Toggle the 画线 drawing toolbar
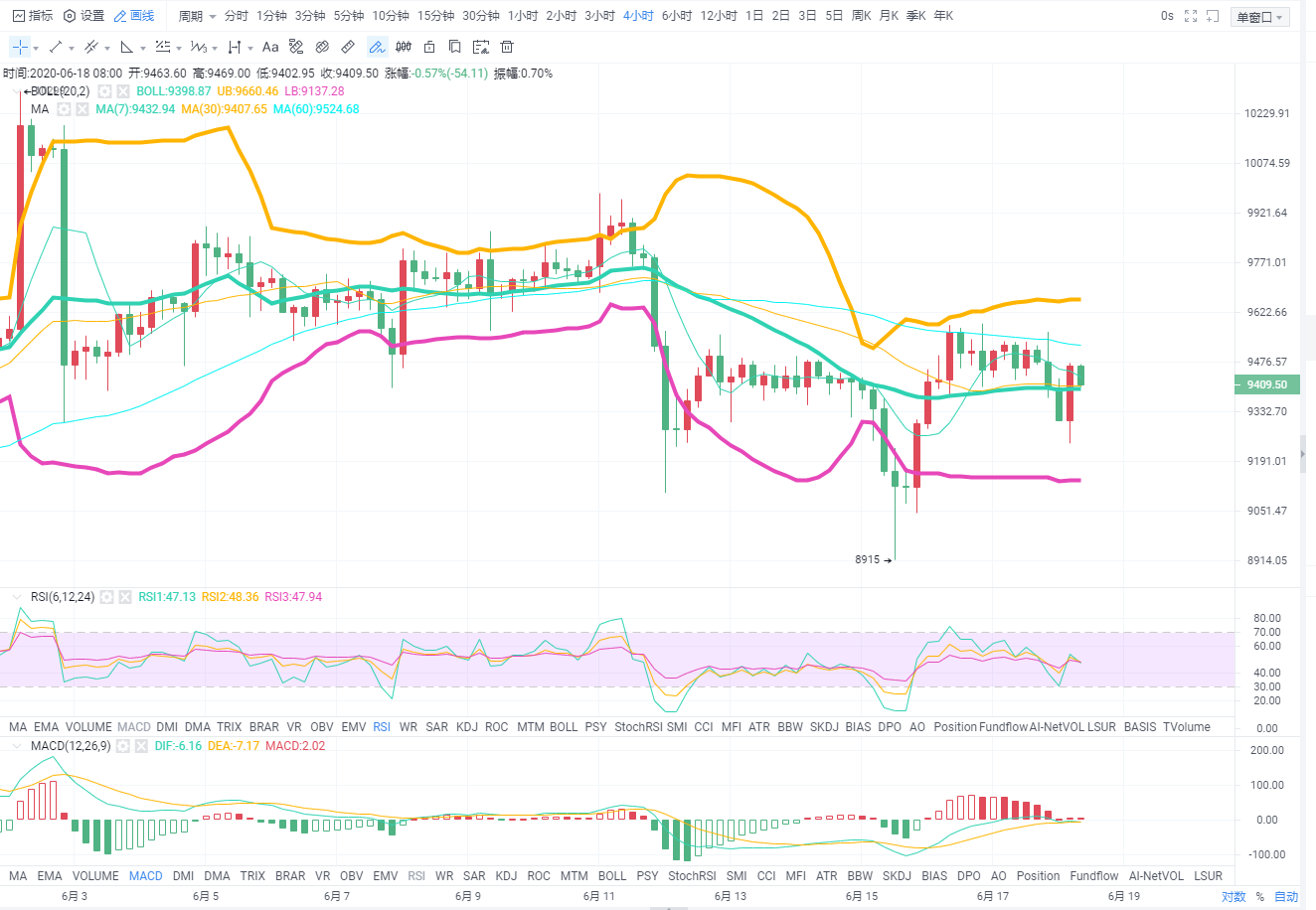1316x910 pixels. pos(134,16)
